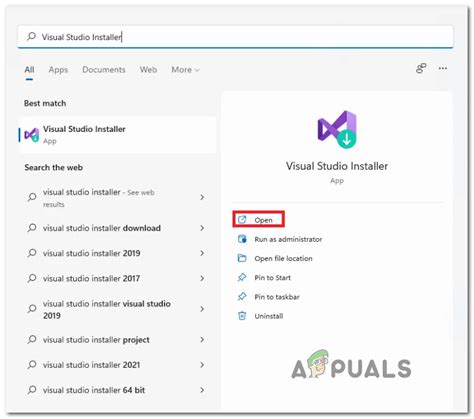Choose visual studio installer 2017 web suggestion
This screenshot has height=419, width=474.
pyautogui.click(x=117, y=278)
